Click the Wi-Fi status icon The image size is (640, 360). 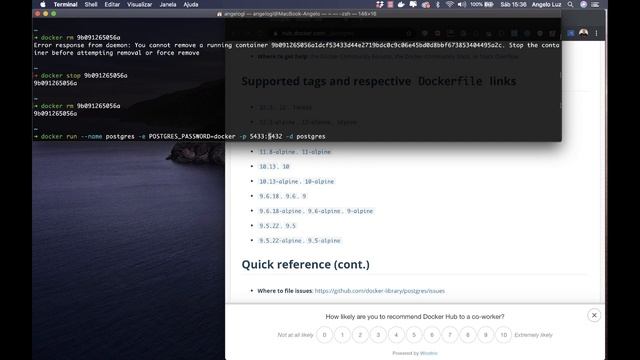(x=450, y=4)
